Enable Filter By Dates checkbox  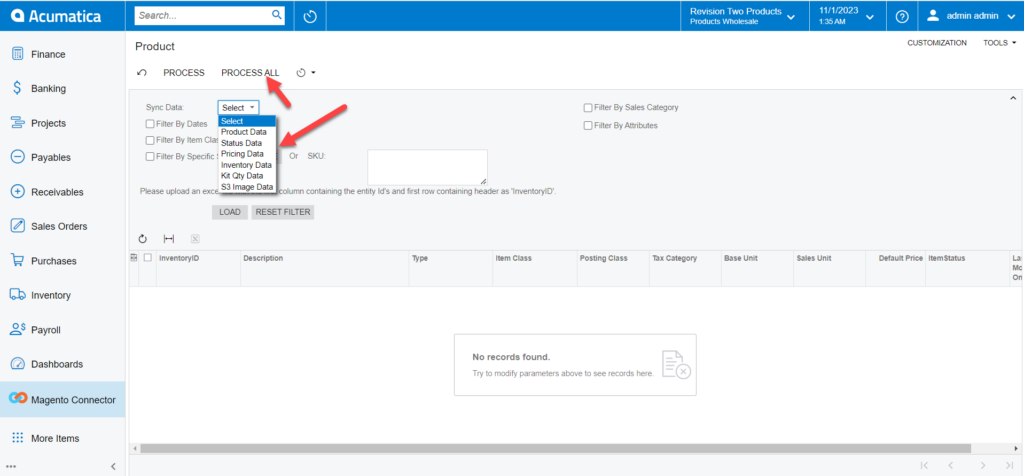(x=150, y=123)
